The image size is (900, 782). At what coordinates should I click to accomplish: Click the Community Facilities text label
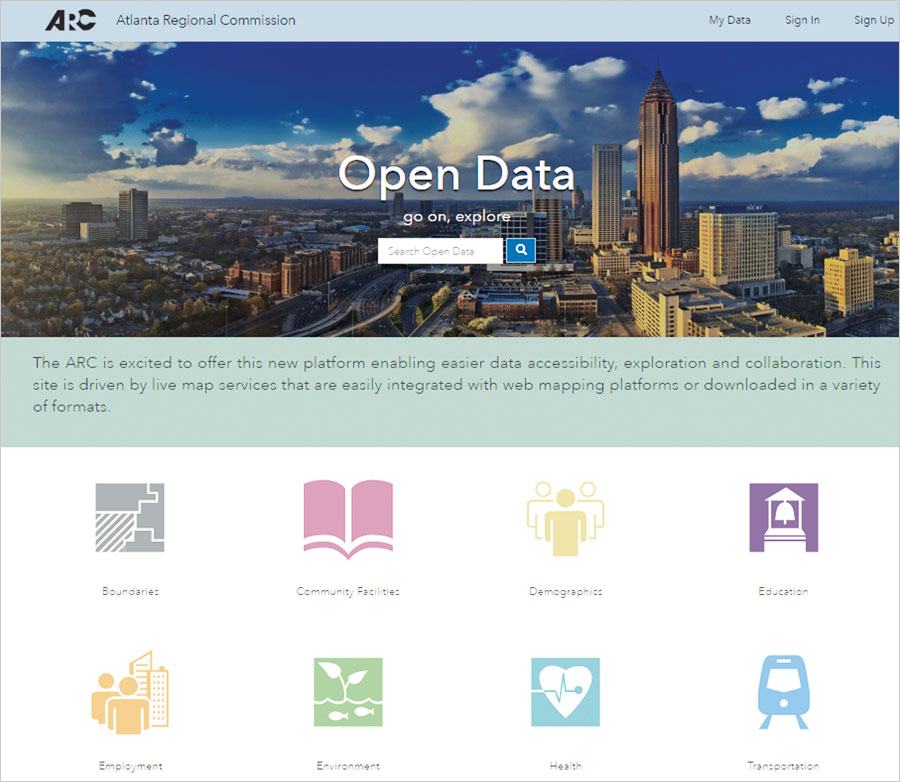[347, 591]
